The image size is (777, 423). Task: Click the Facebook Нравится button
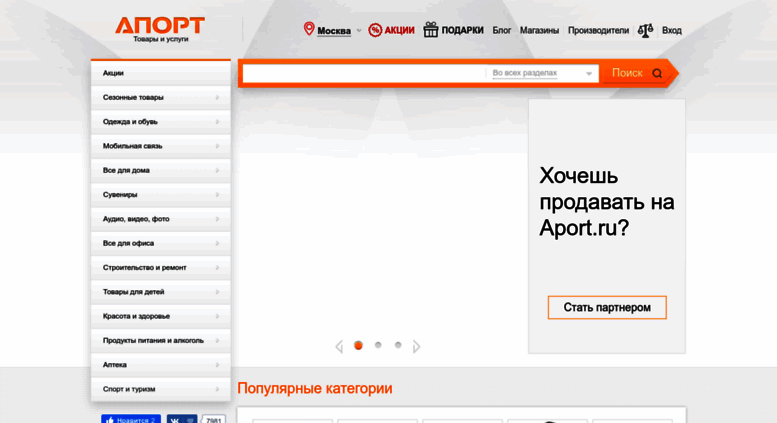point(131,419)
